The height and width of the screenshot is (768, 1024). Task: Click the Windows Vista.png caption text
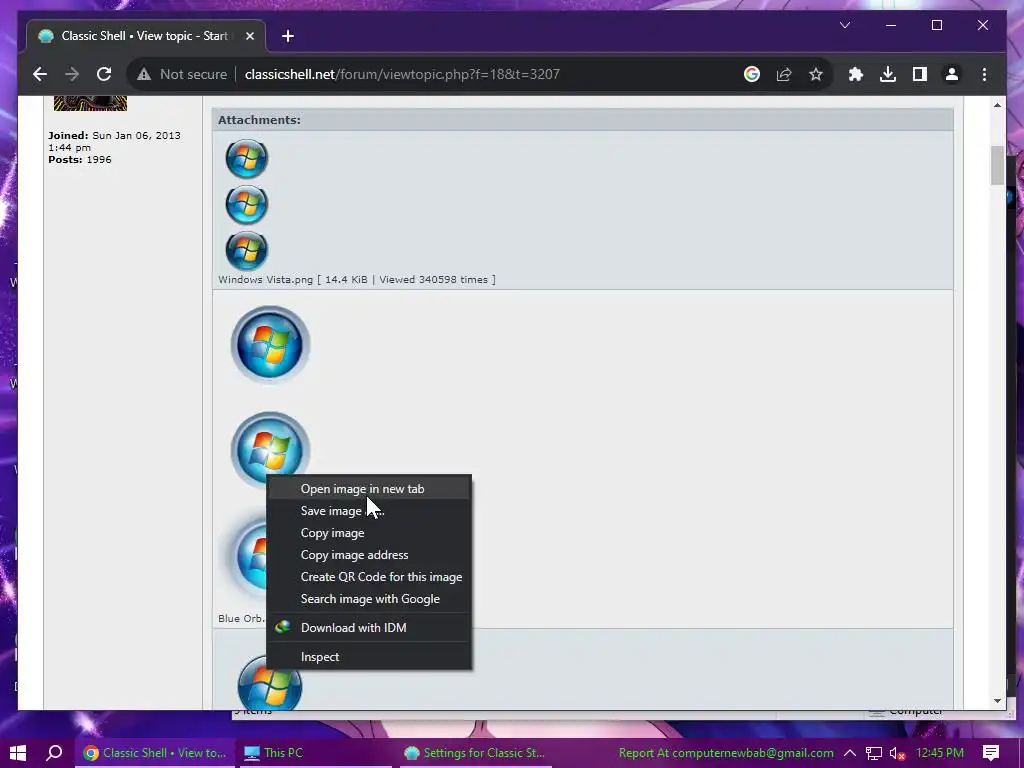[357, 280]
